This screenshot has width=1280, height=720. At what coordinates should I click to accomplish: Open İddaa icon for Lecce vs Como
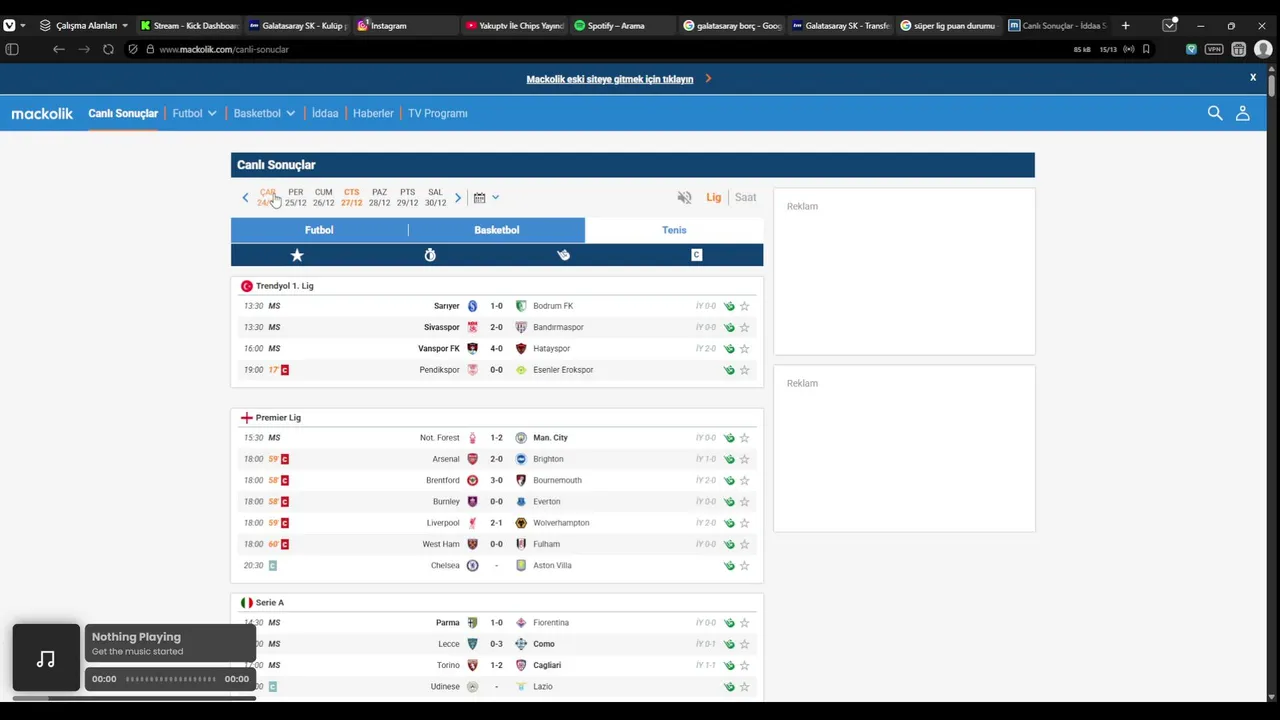[x=729, y=644]
